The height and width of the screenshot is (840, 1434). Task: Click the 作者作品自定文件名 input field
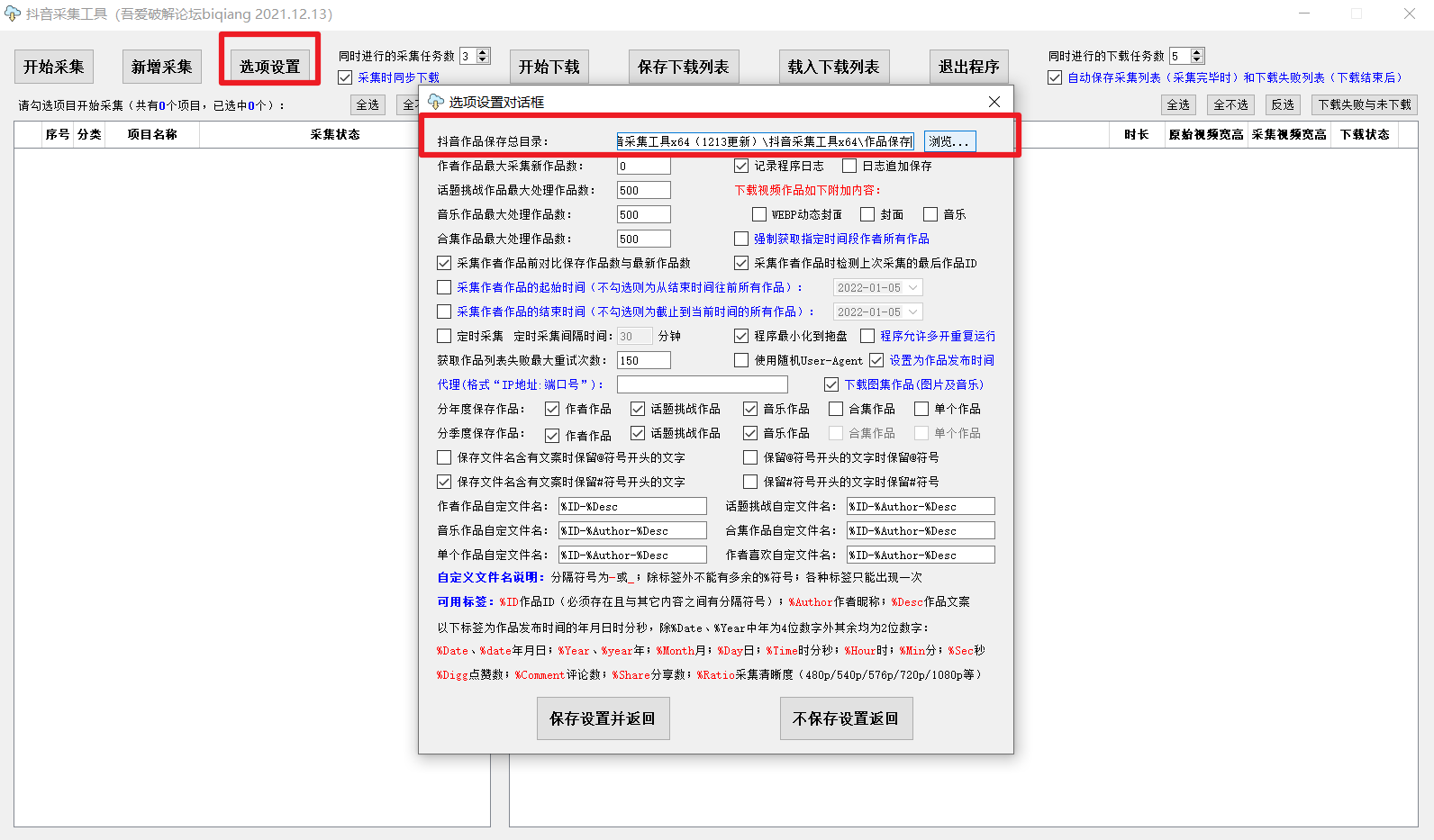(x=632, y=506)
